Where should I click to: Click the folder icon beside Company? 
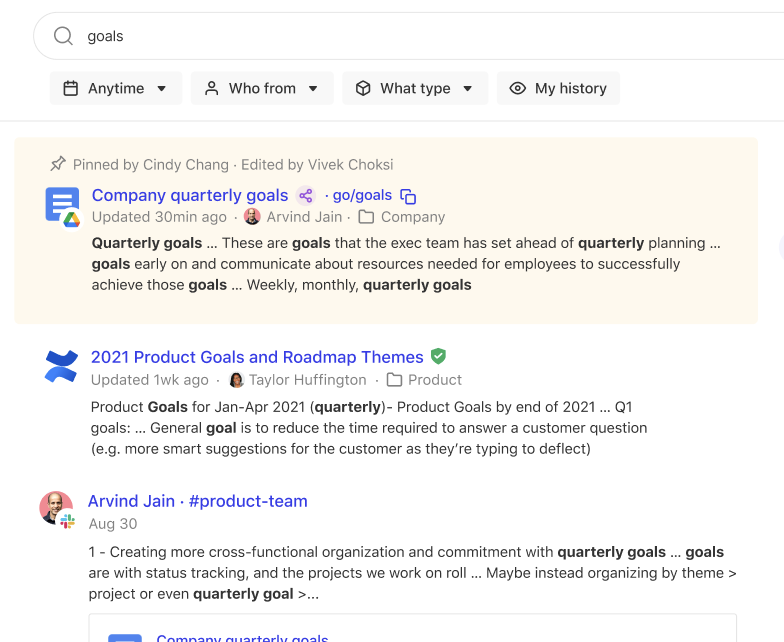coord(366,217)
